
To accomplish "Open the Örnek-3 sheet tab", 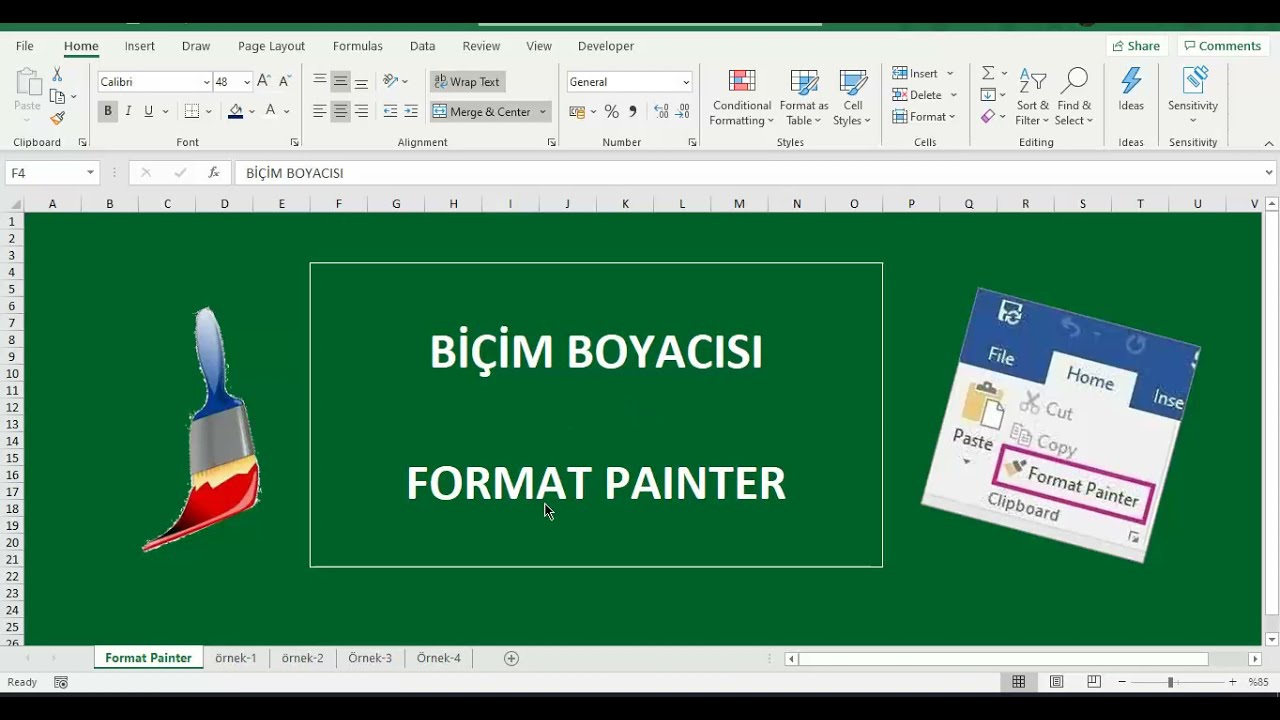I will pos(370,658).
